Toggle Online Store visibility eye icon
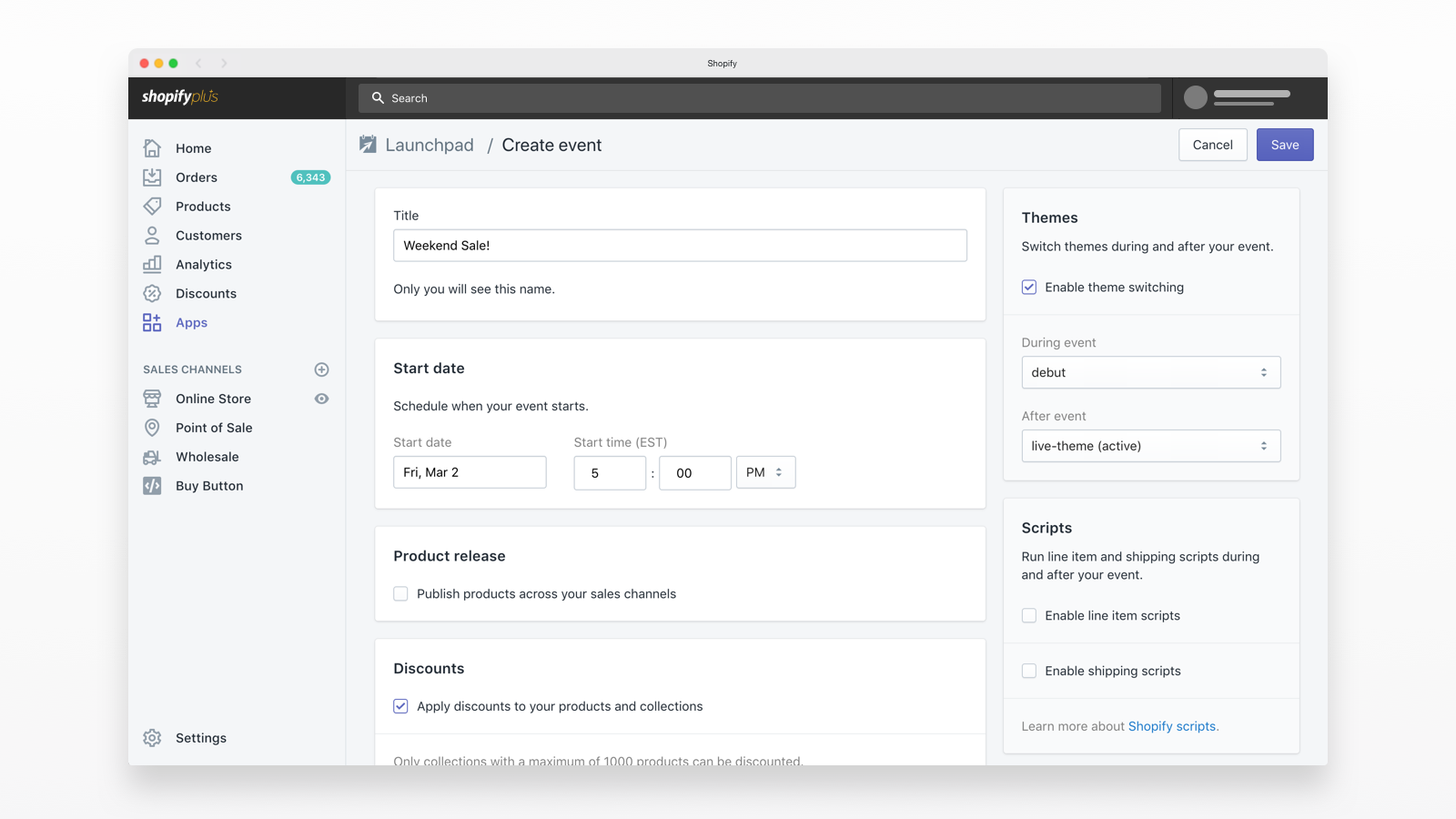This screenshot has height=819, width=1456. point(321,398)
